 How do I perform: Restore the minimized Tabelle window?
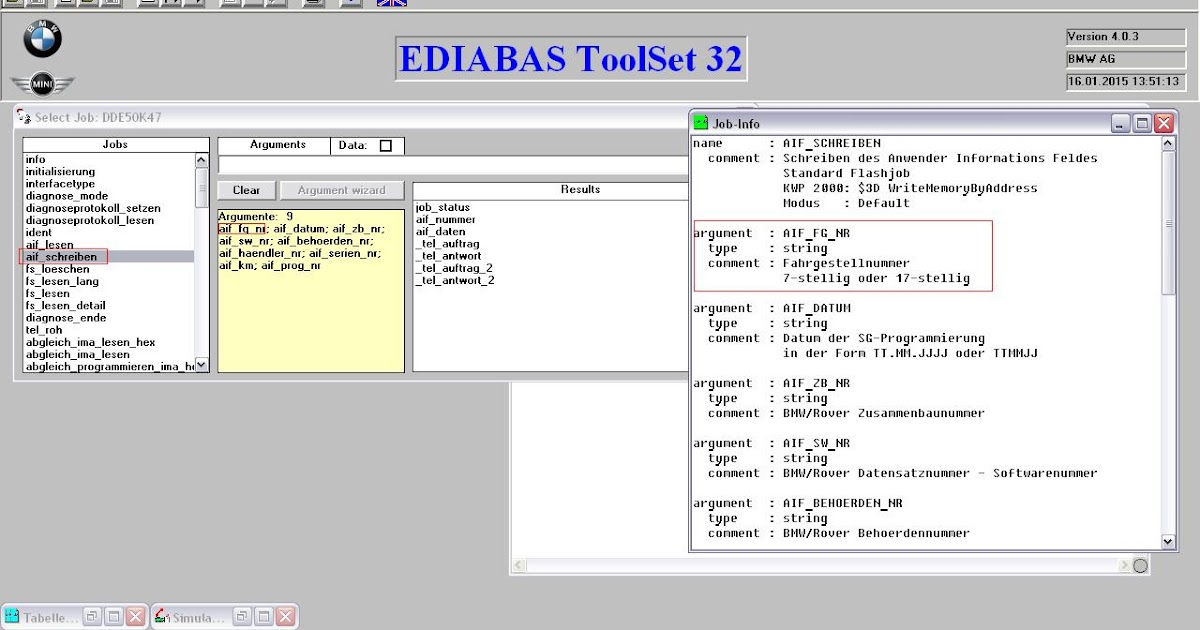coord(92,617)
